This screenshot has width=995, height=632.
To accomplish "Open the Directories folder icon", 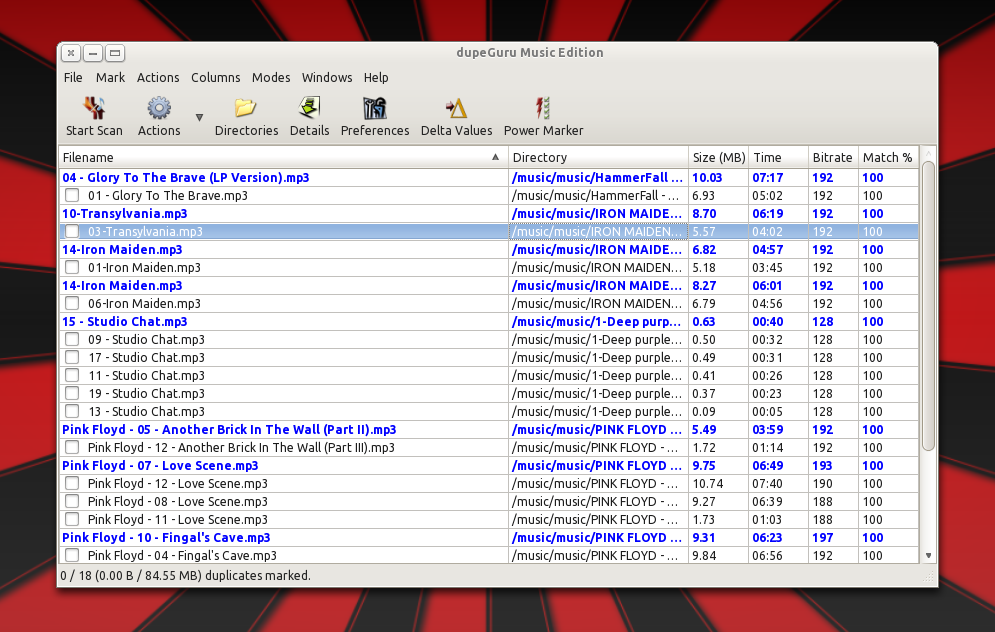I will point(246,108).
